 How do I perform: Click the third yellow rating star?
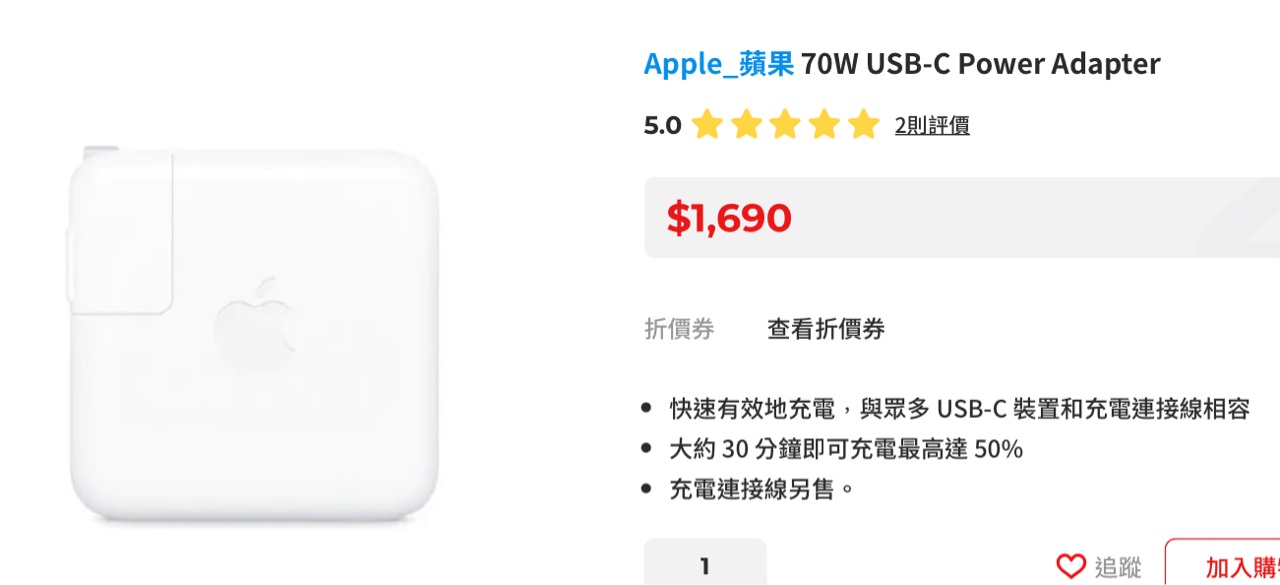(x=785, y=125)
